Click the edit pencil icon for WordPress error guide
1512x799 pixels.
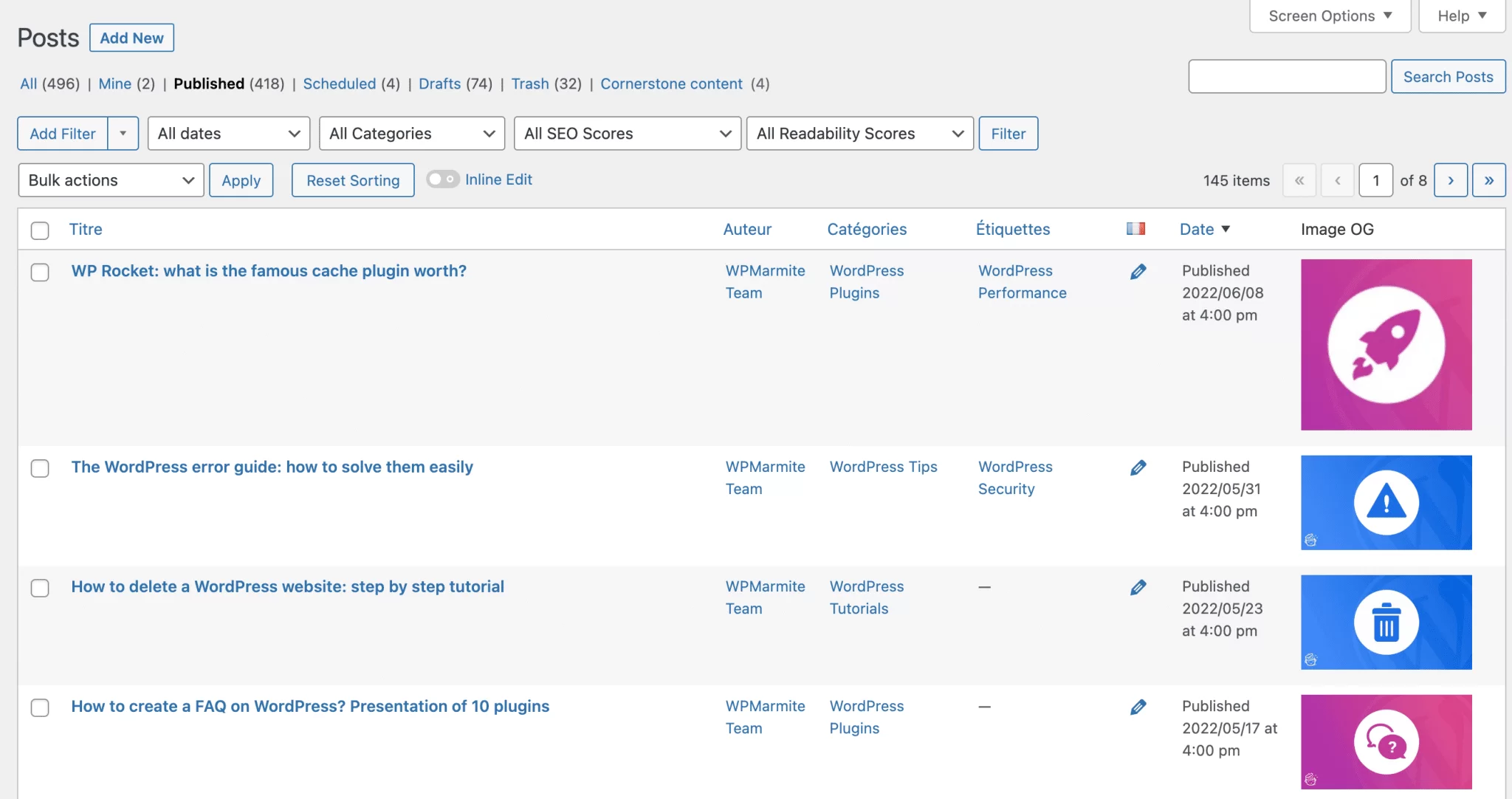[x=1138, y=467]
